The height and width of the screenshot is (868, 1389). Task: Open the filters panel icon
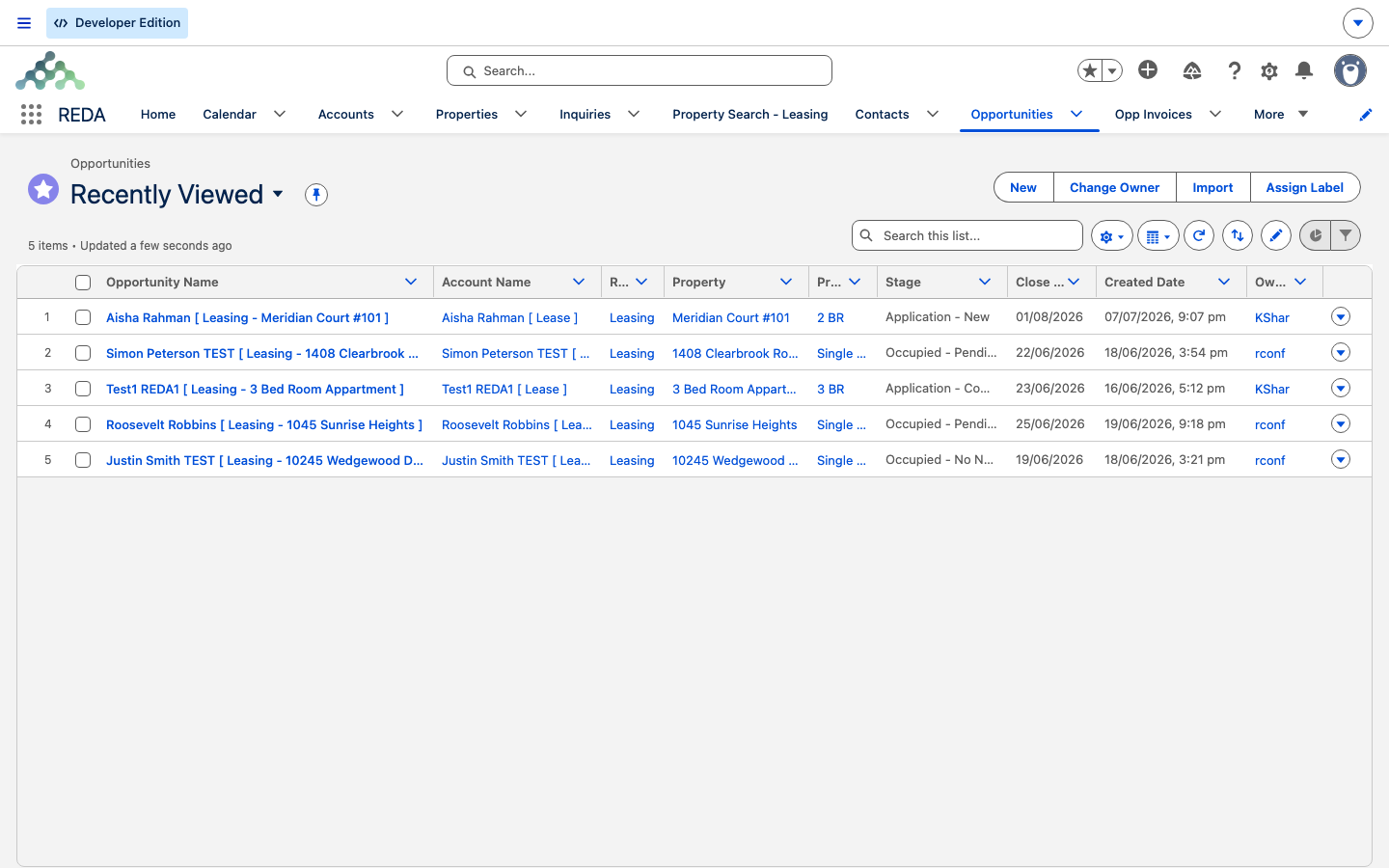tap(1346, 235)
